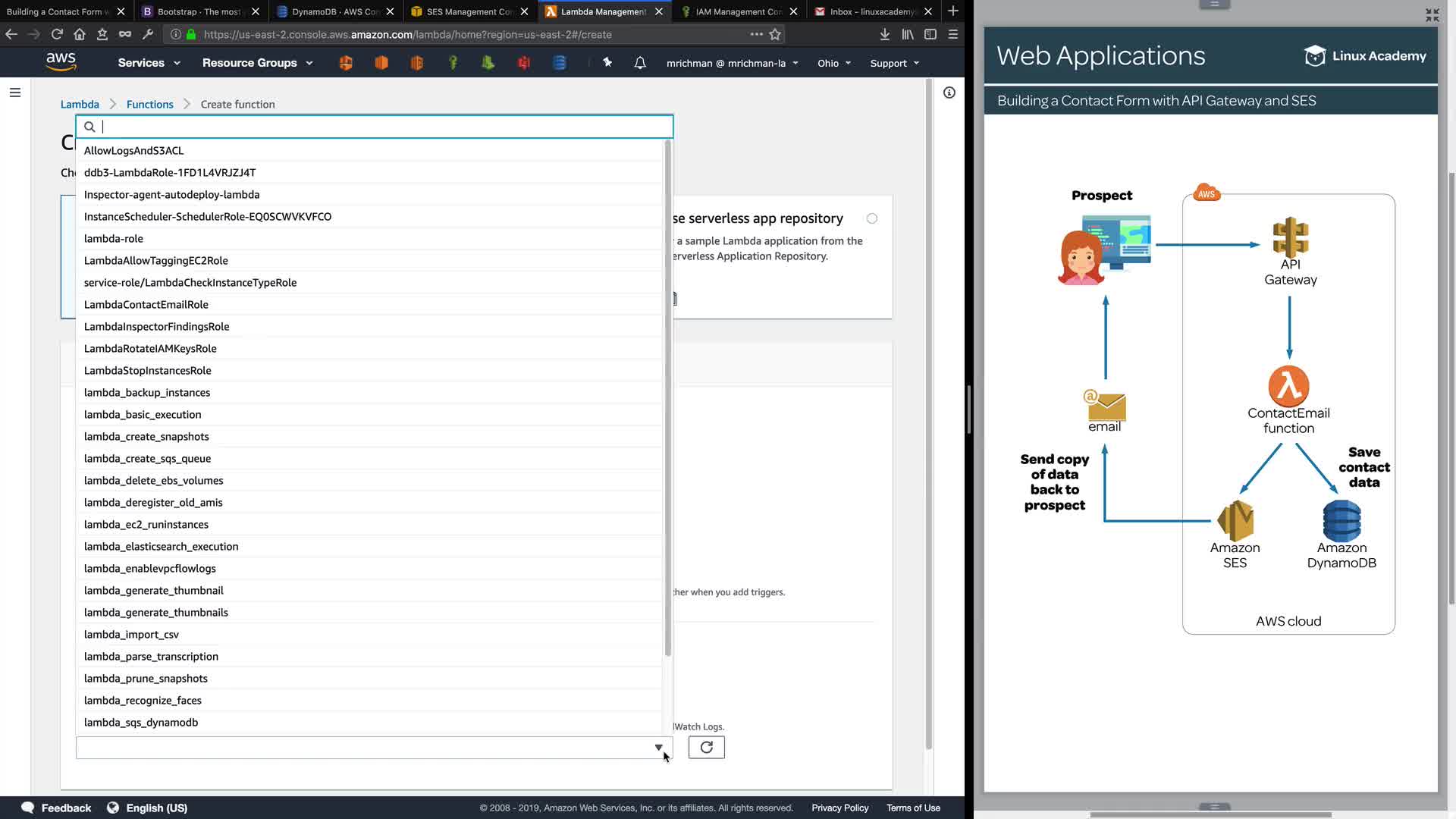Reload the page in the browser
Viewport: 1456px width, 819px height.
57,34
